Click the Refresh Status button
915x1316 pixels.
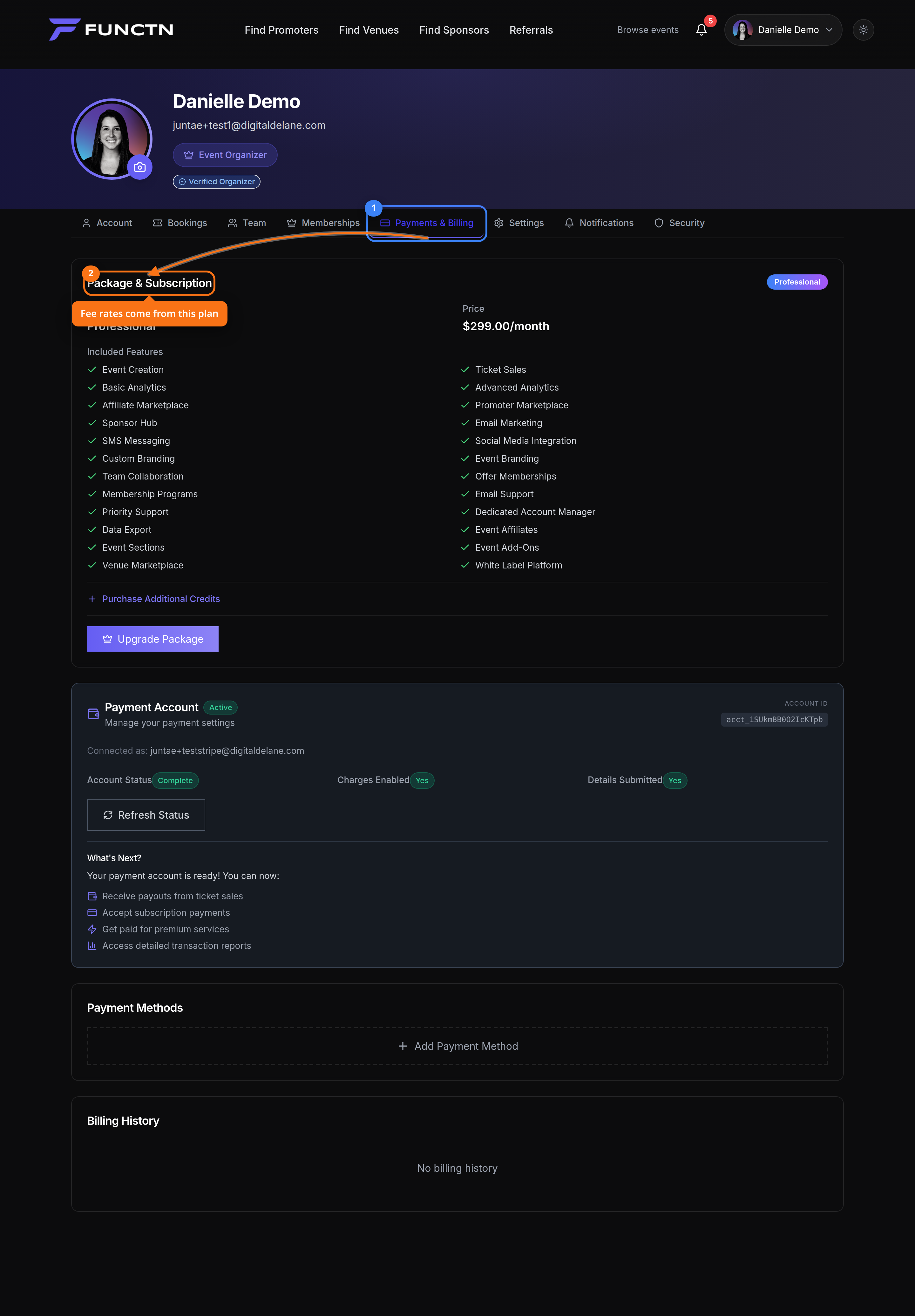(146, 815)
